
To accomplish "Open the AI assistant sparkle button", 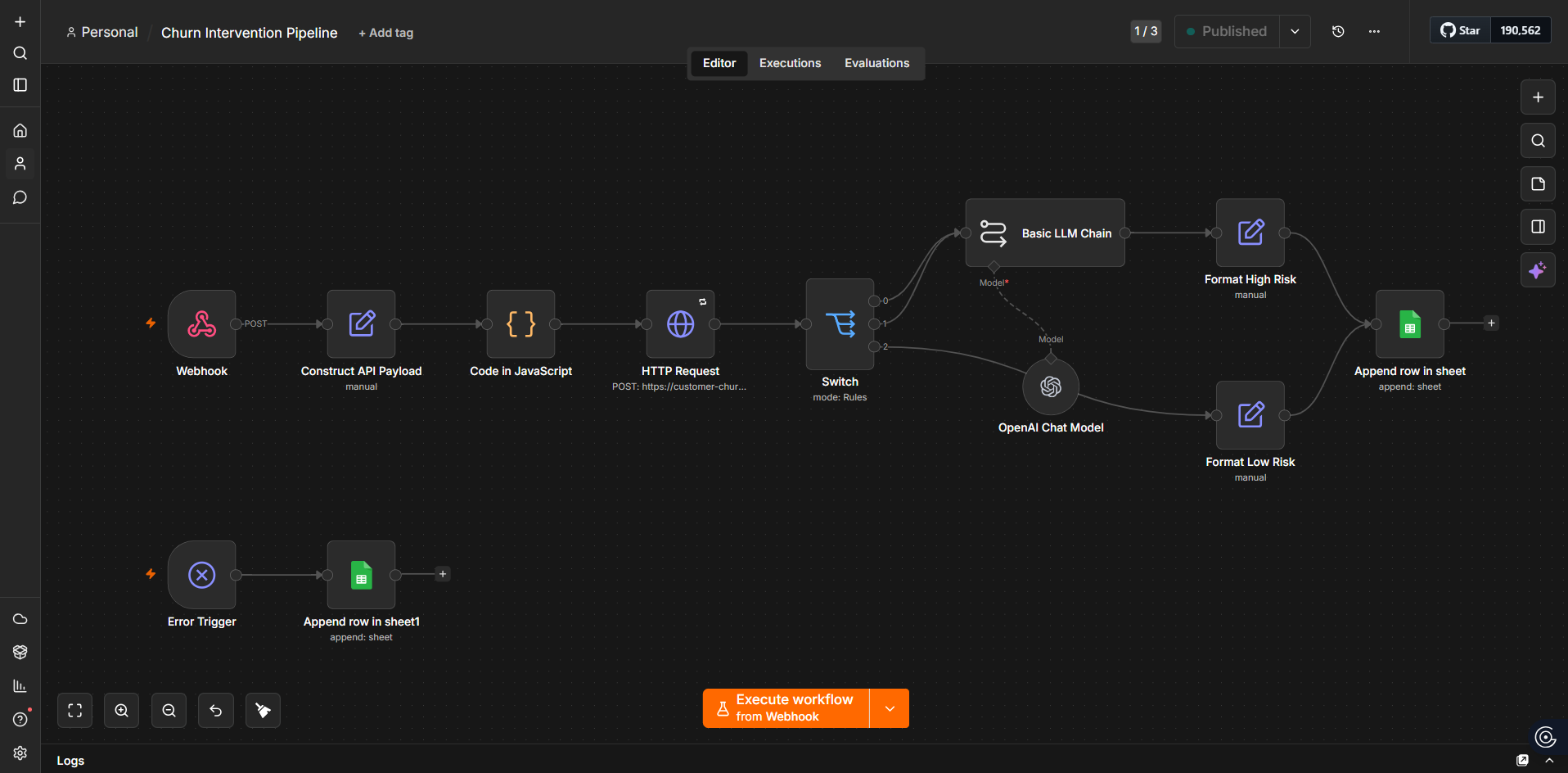I will coord(1538,270).
